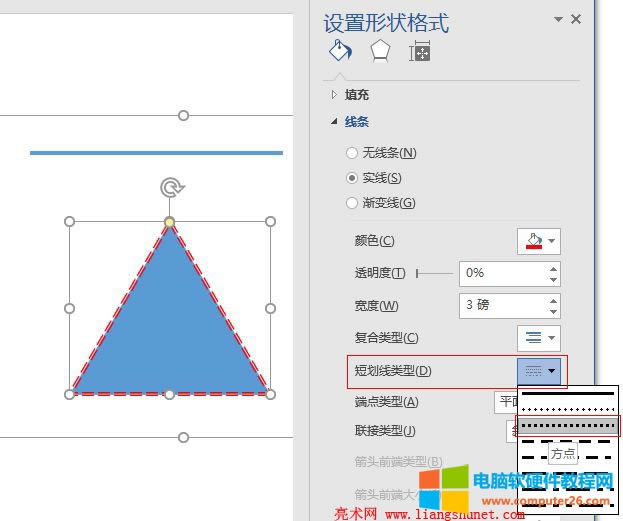The image size is (623, 521).
Task: Open the compound type (复合类型) picker
Action: pyautogui.click(x=538, y=338)
